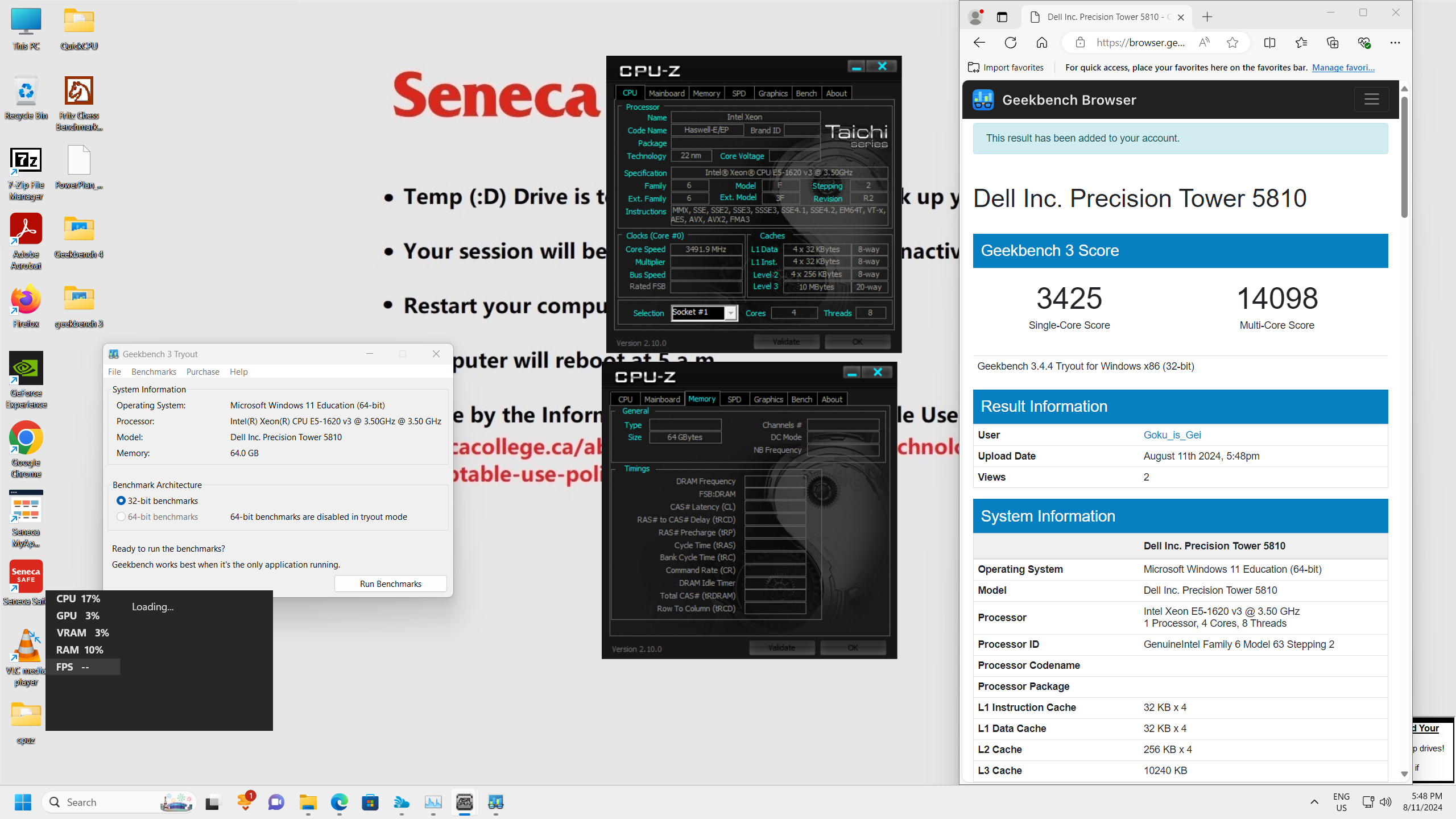This screenshot has height=819, width=1456.
Task: Click the Edge back arrow
Action: click(979, 43)
